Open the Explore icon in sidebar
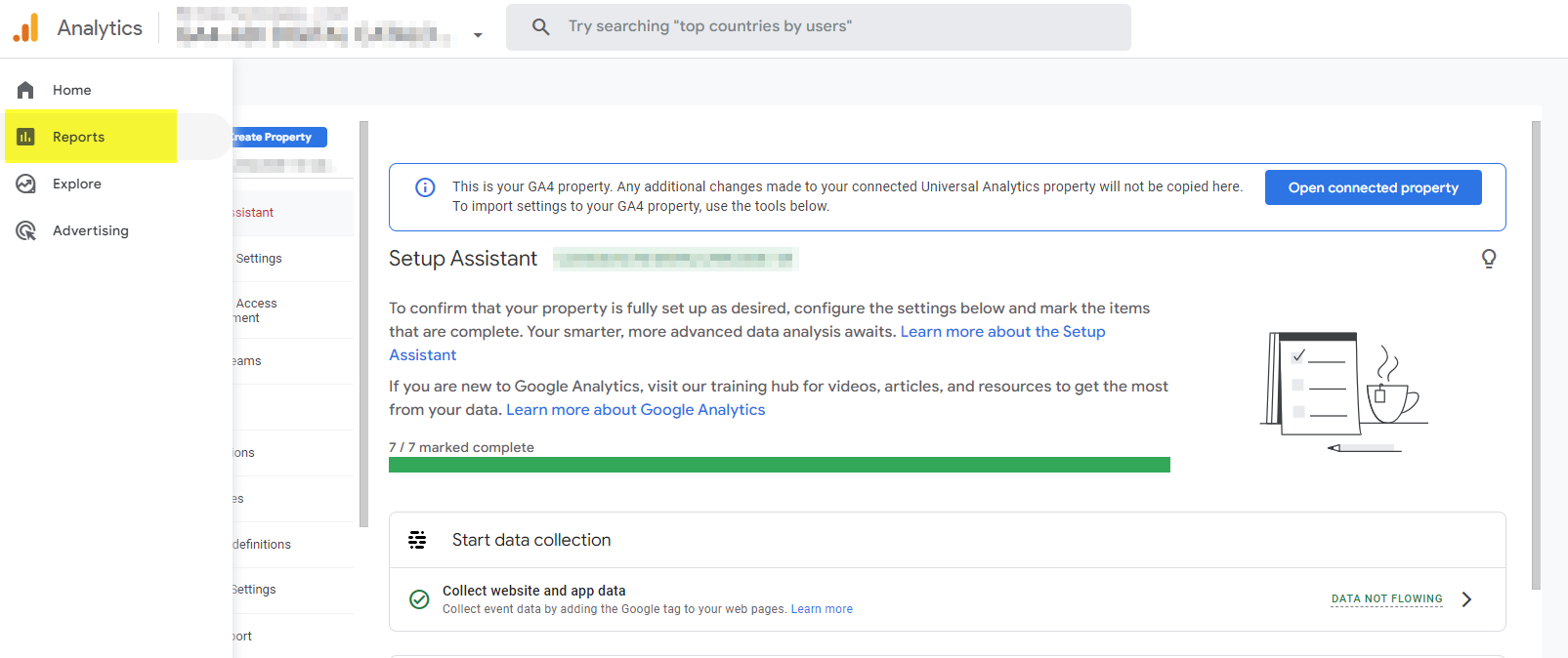The height and width of the screenshot is (658, 1568). [25, 184]
